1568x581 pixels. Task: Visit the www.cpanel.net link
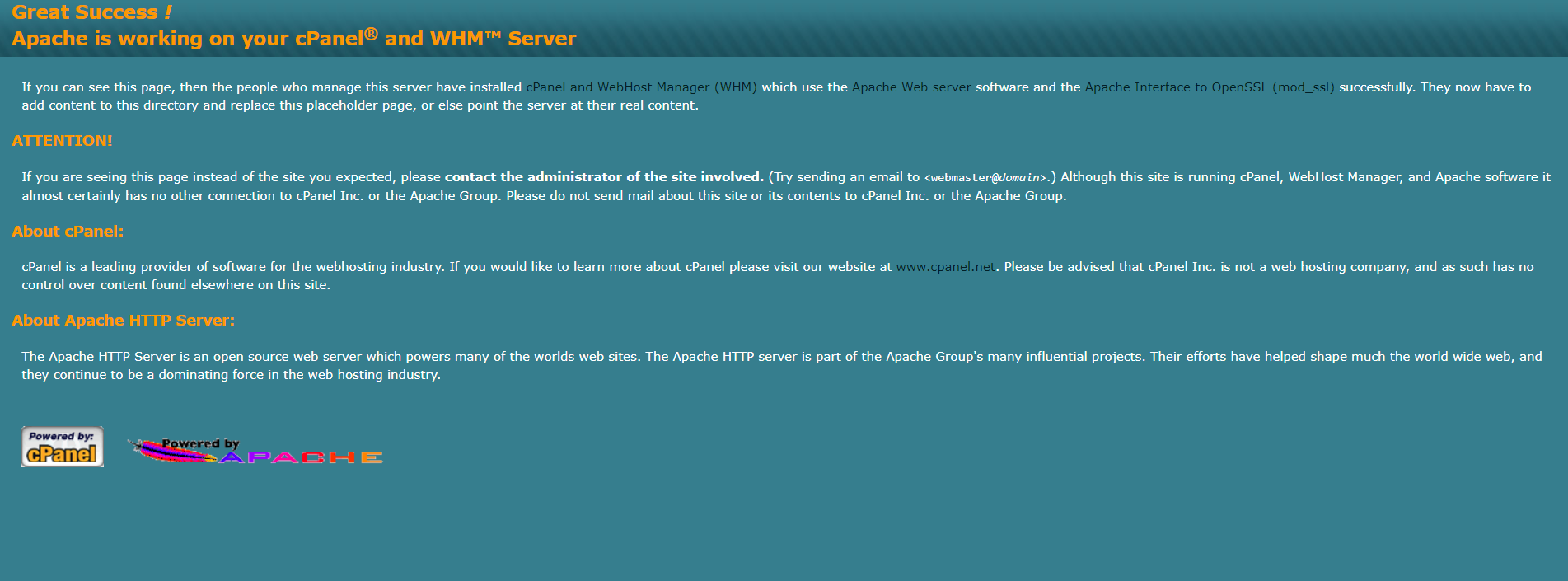point(946,267)
